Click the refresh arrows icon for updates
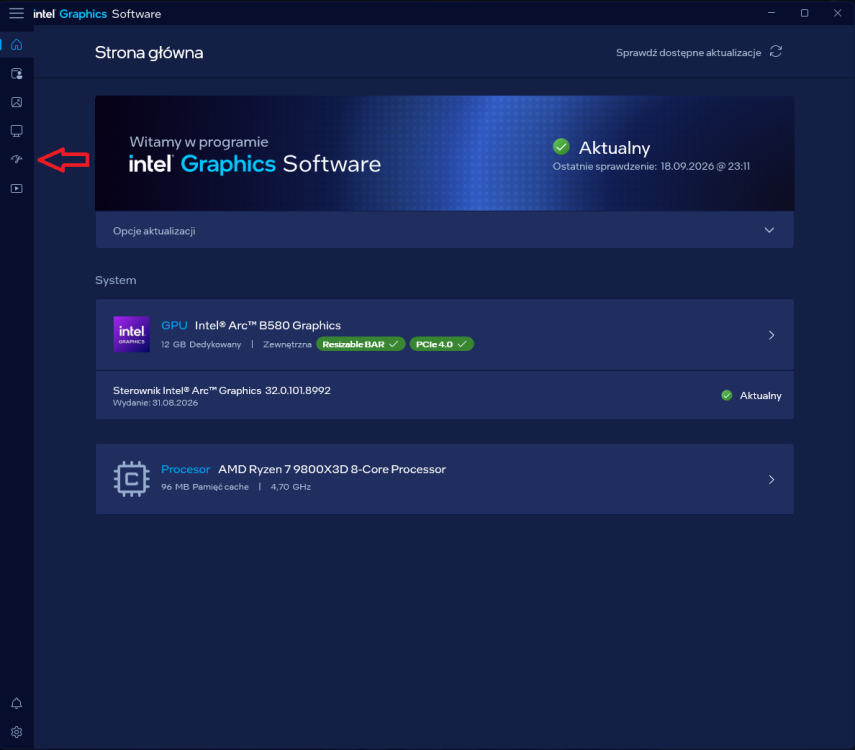Viewport: 855px width, 750px height. pos(775,52)
